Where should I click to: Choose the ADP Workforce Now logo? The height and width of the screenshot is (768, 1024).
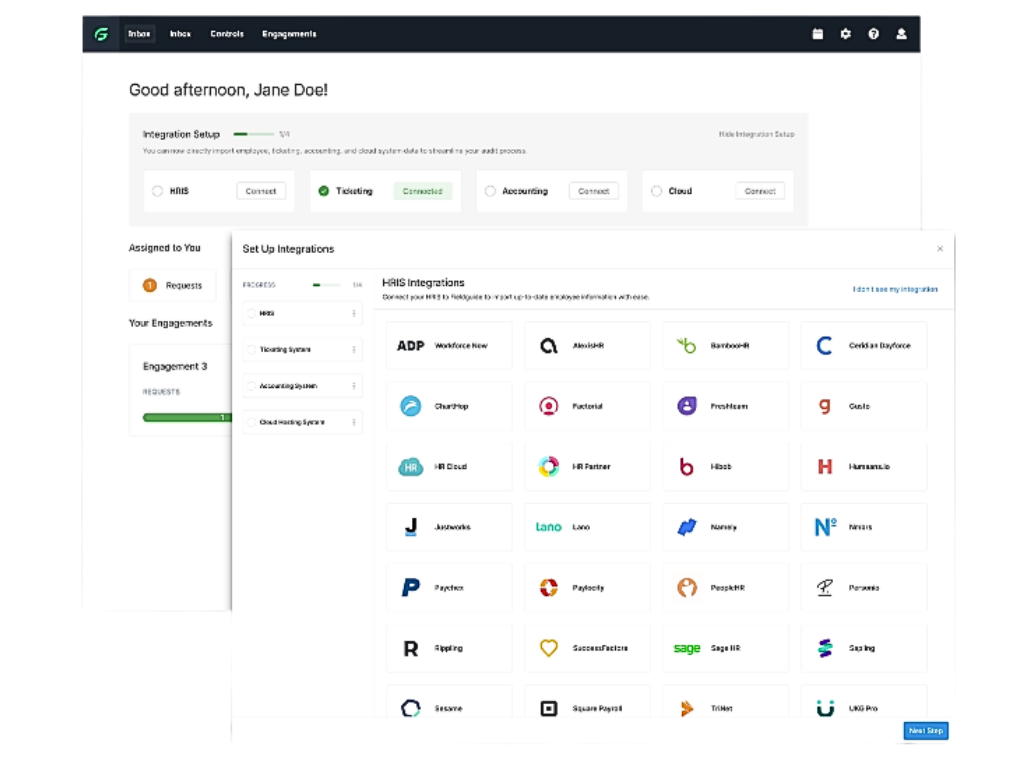[x=410, y=346]
